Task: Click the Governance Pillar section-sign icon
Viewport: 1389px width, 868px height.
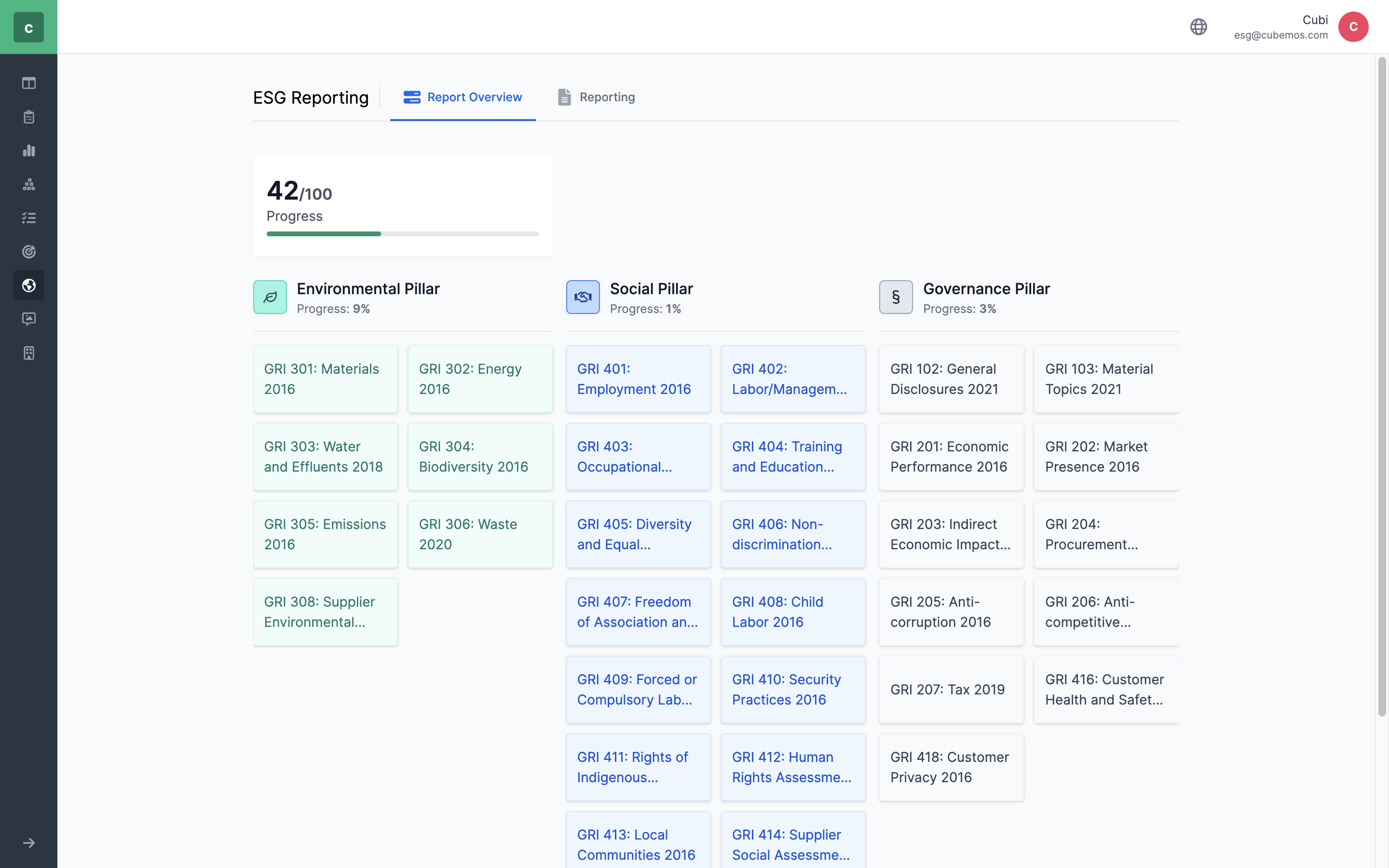Action: click(x=896, y=297)
